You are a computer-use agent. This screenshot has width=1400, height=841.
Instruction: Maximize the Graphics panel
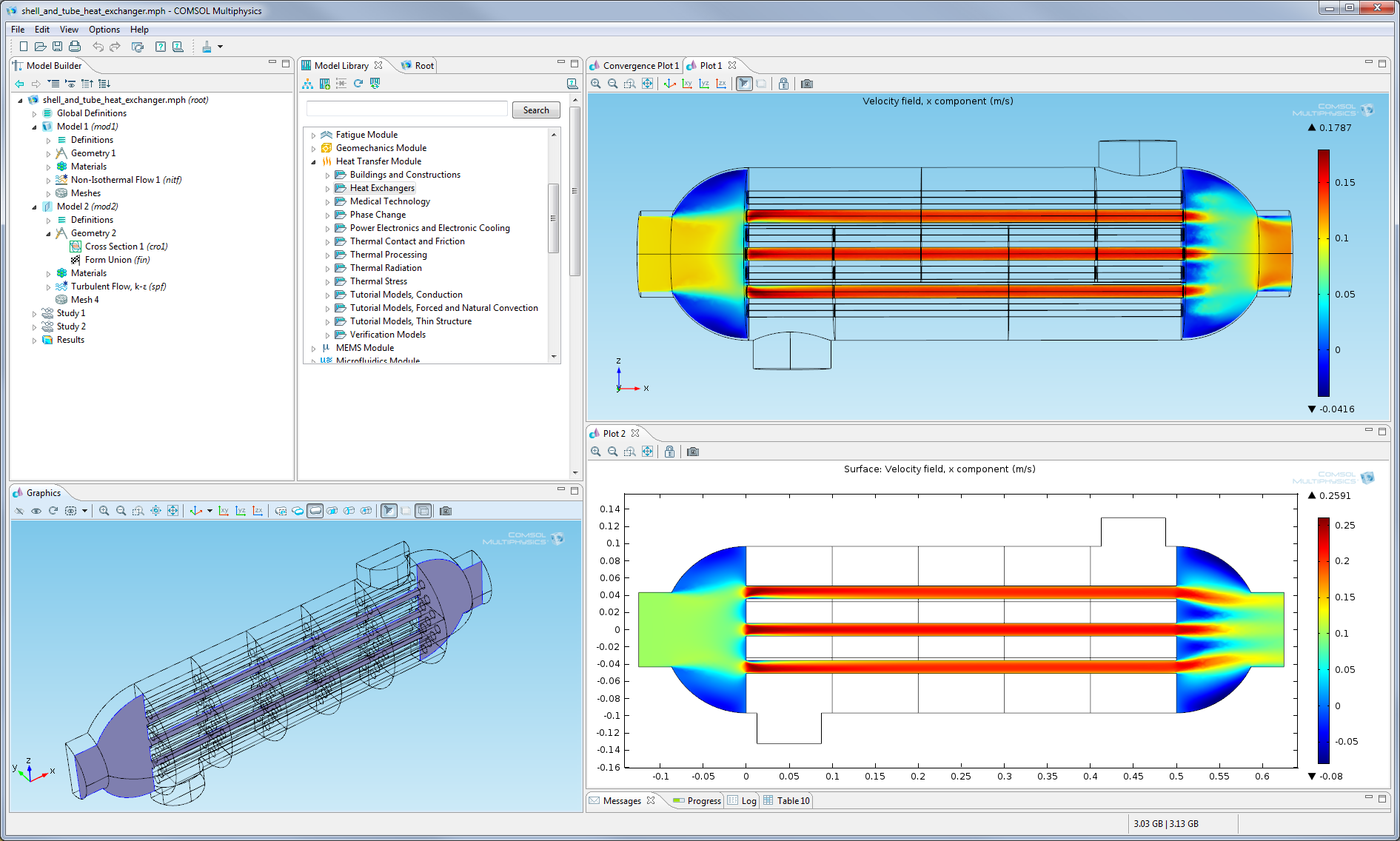click(x=575, y=491)
